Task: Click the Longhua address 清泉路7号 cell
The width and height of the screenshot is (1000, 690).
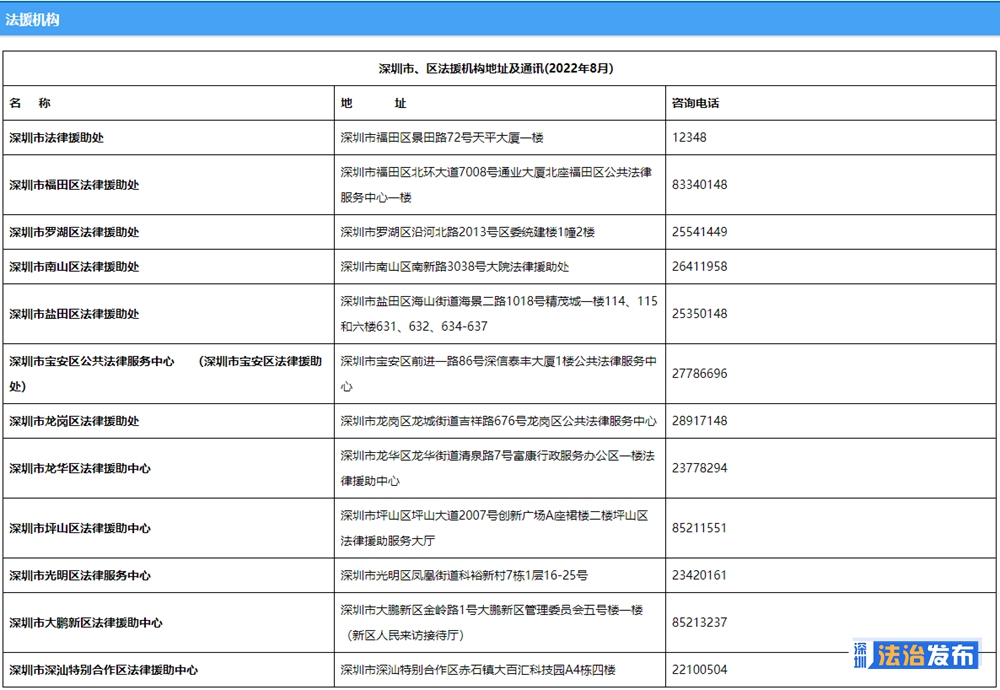Action: [x=497, y=468]
